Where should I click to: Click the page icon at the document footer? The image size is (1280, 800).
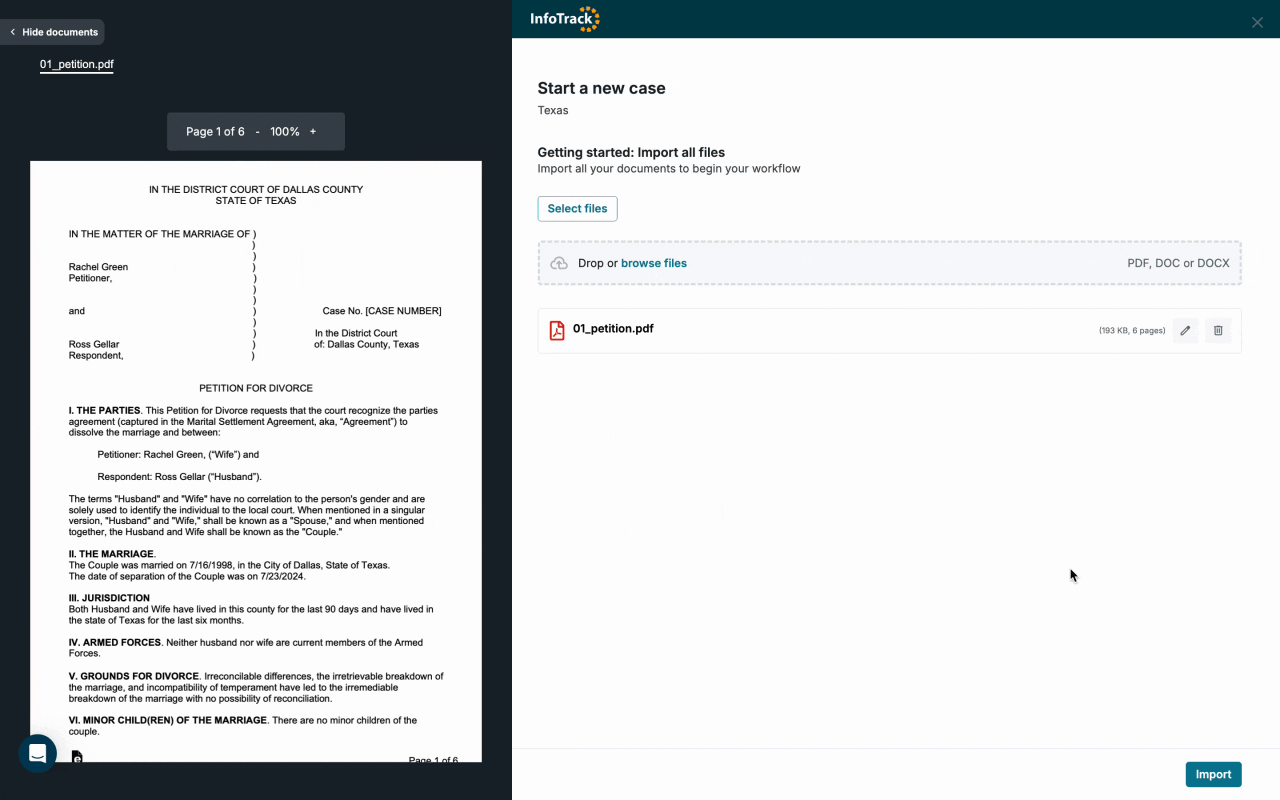pos(77,757)
